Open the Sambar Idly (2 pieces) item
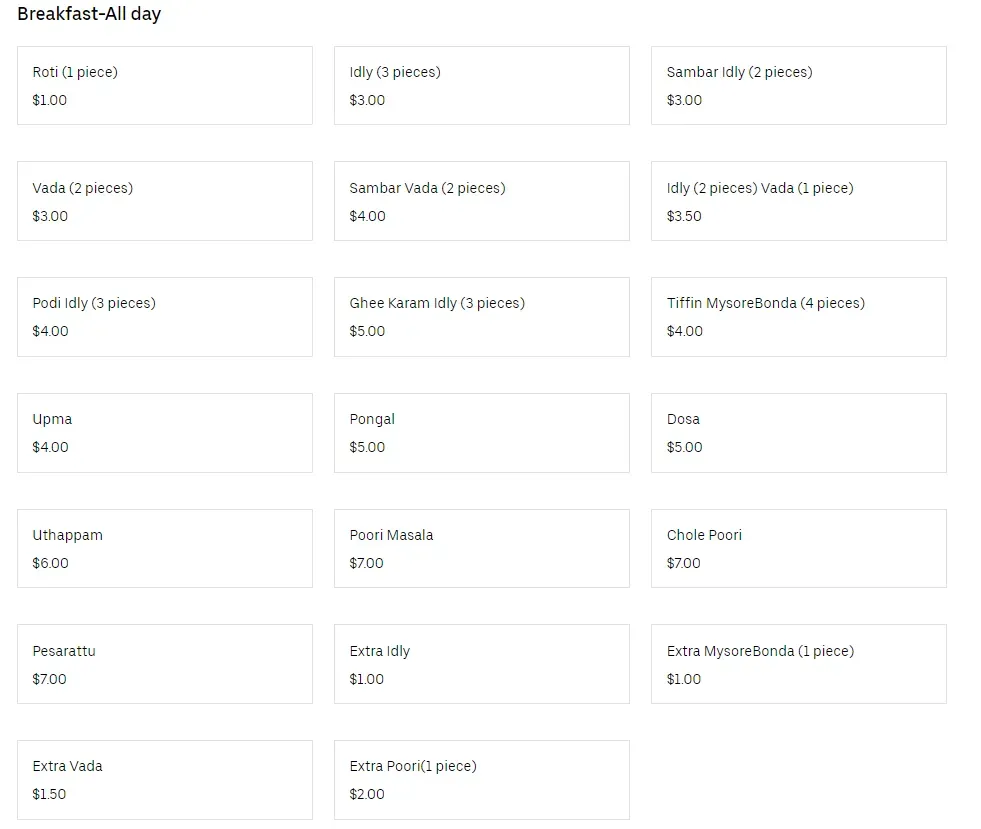 798,86
